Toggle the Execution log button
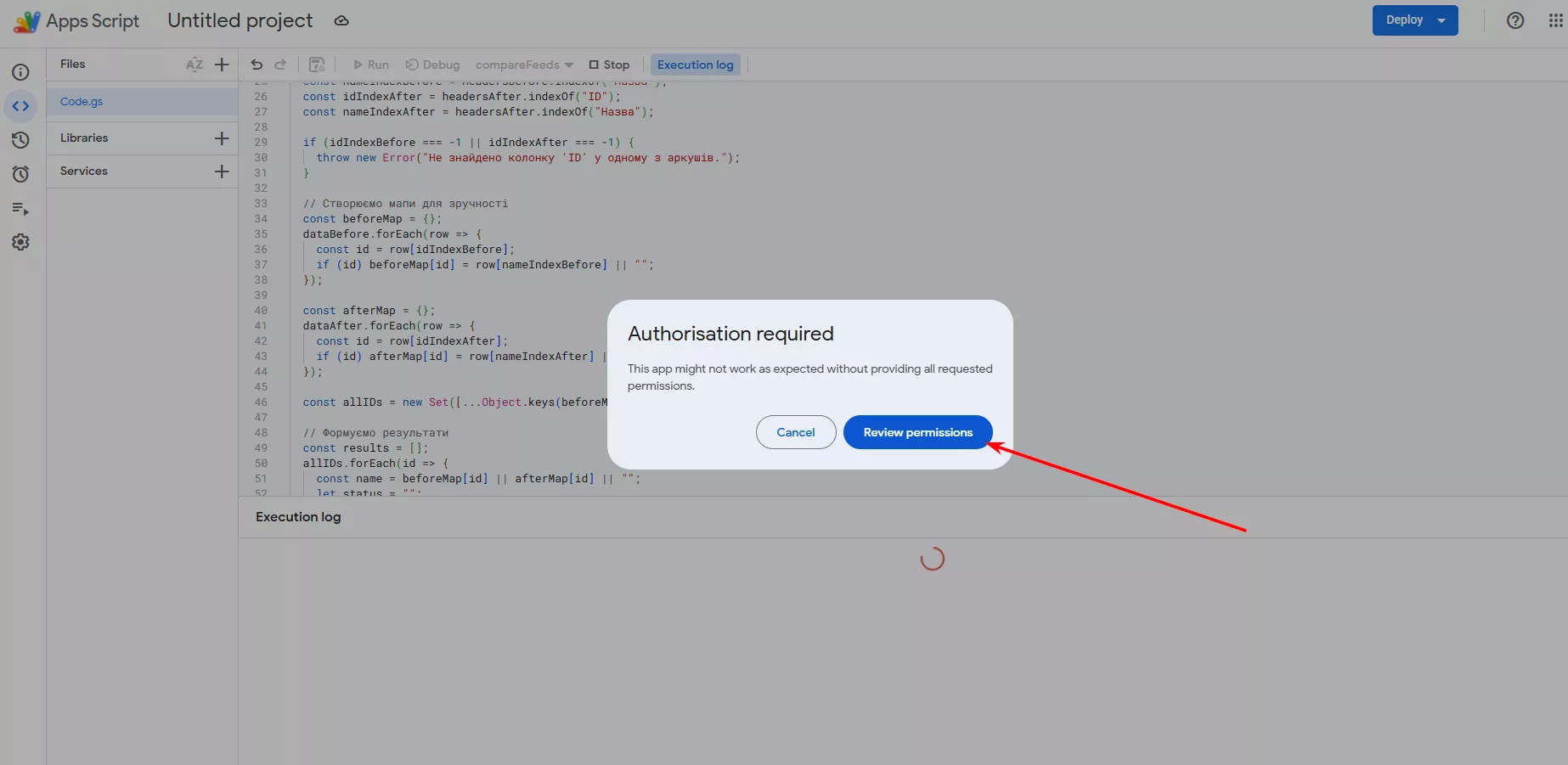The image size is (1568, 765). click(695, 65)
